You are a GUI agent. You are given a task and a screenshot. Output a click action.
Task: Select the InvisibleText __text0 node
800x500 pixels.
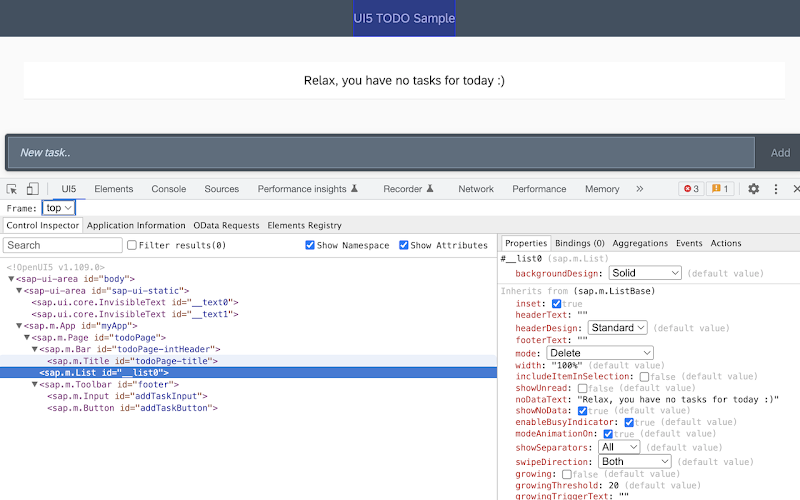[135, 303]
